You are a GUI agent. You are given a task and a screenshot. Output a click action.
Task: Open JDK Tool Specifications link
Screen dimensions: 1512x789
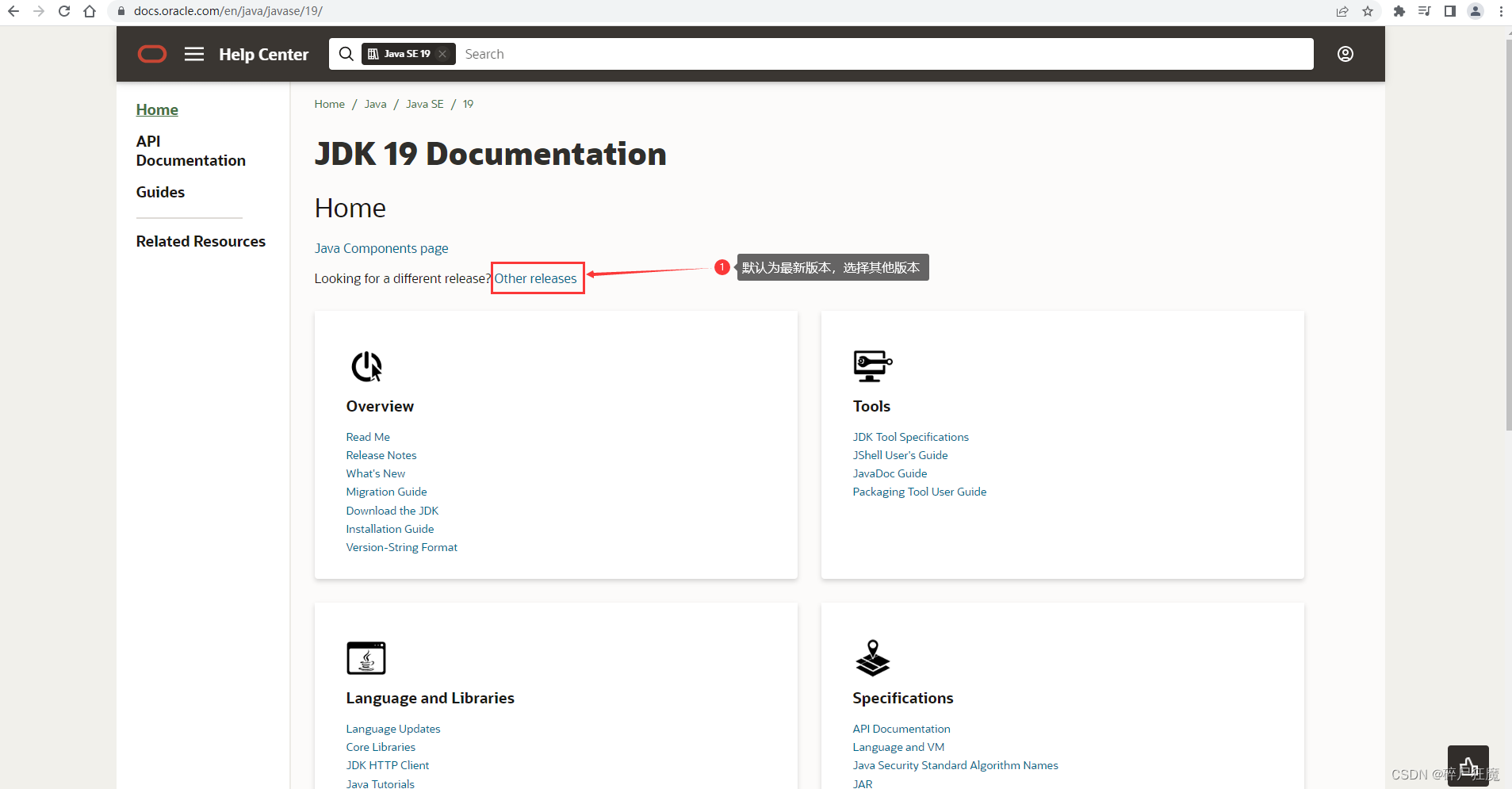(911, 437)
